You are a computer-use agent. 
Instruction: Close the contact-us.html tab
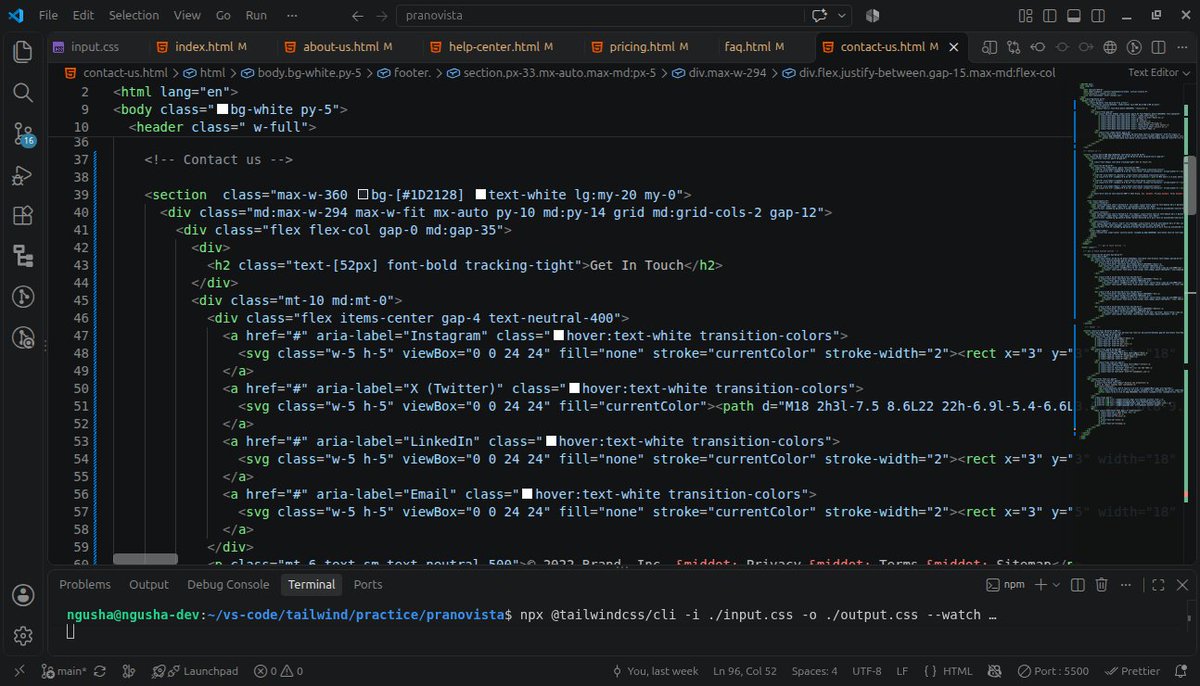954,47
